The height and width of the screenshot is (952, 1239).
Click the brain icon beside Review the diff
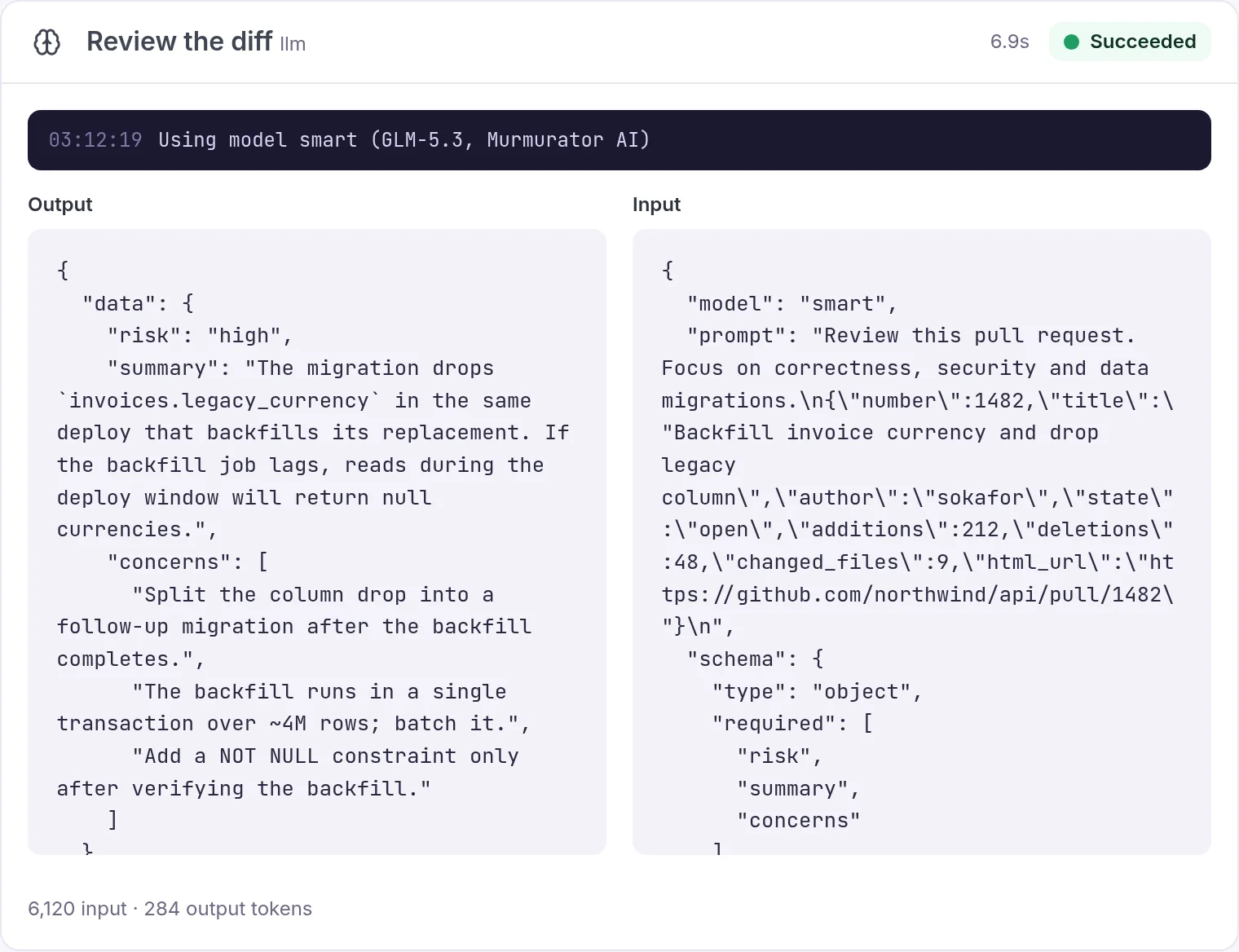coord(46,42)
